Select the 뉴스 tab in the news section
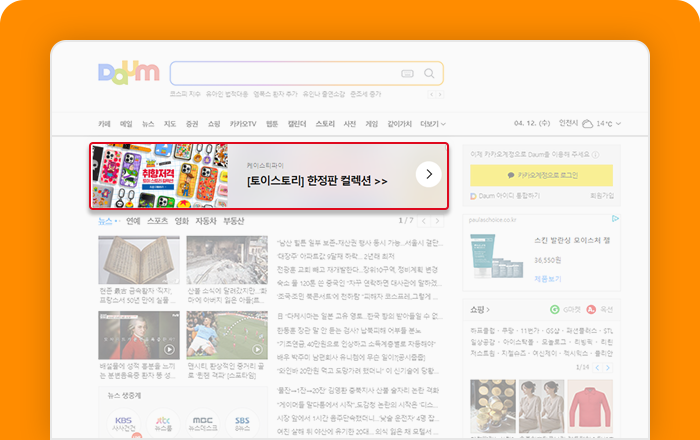This screenshot has height=440, width=700. (105, 221)
